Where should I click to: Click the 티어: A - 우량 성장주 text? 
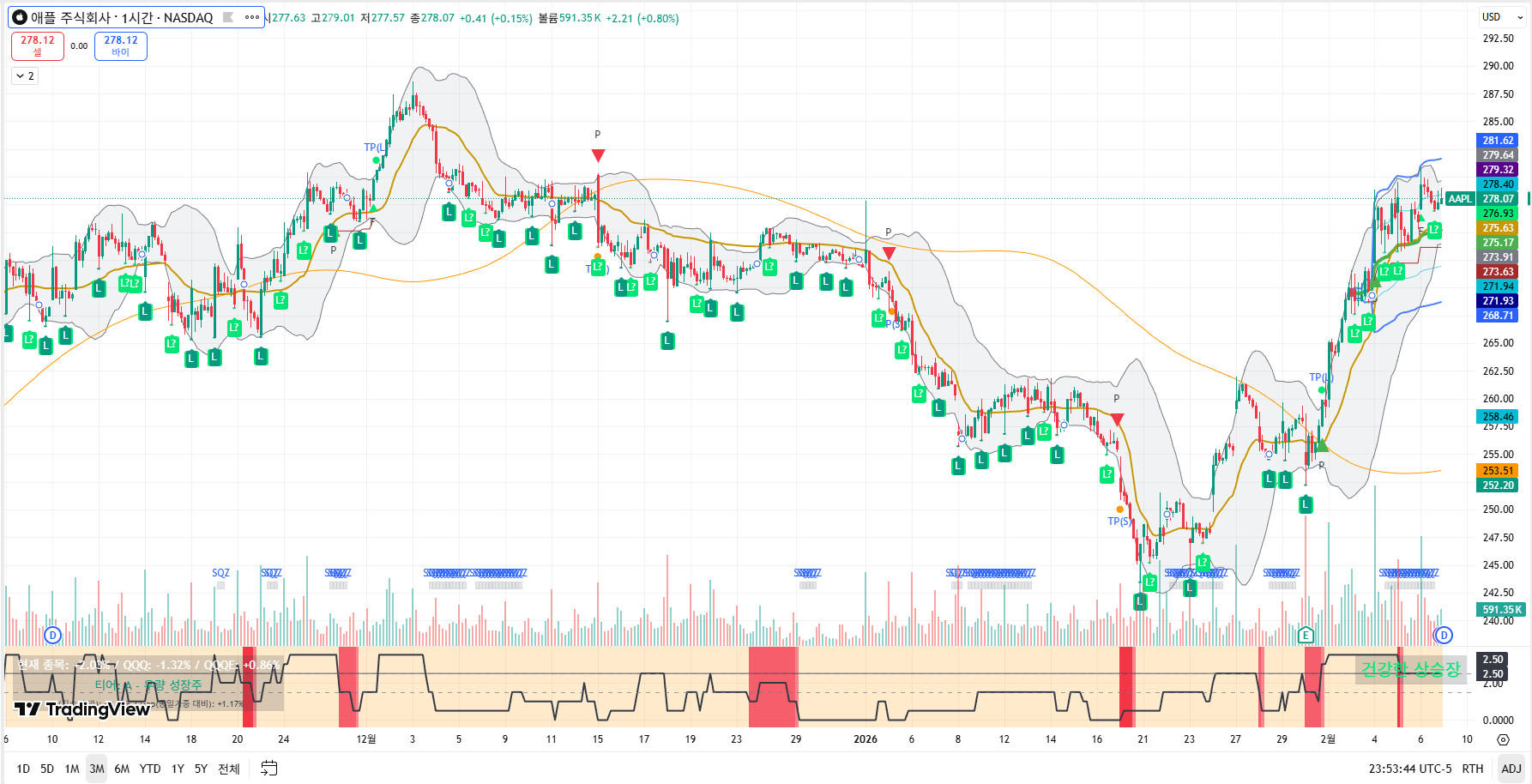148,685
